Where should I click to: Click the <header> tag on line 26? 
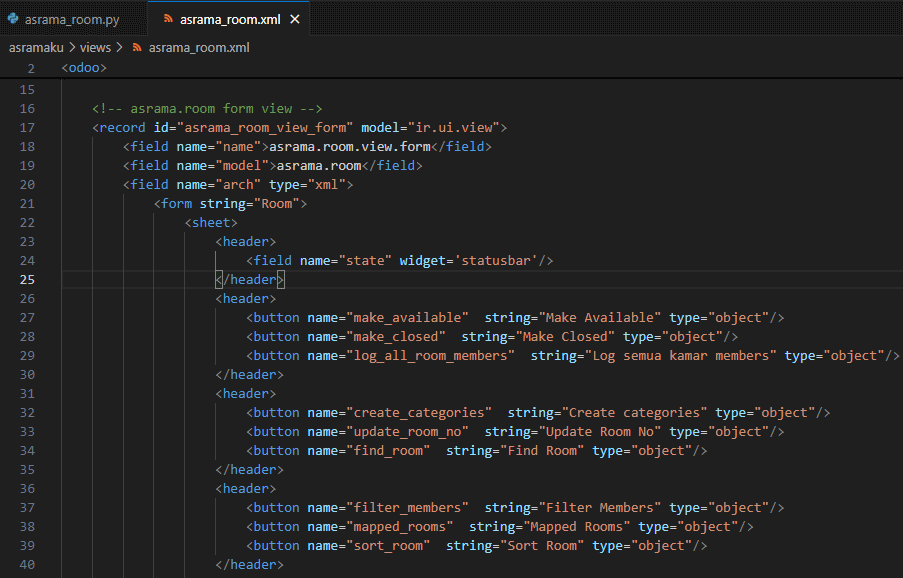point(246,299)
